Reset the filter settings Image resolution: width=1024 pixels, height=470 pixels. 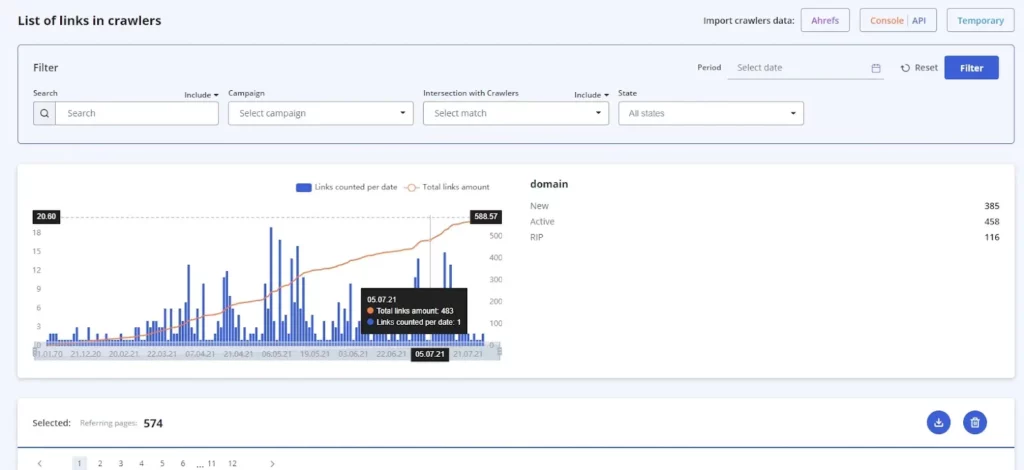[919, 68]
